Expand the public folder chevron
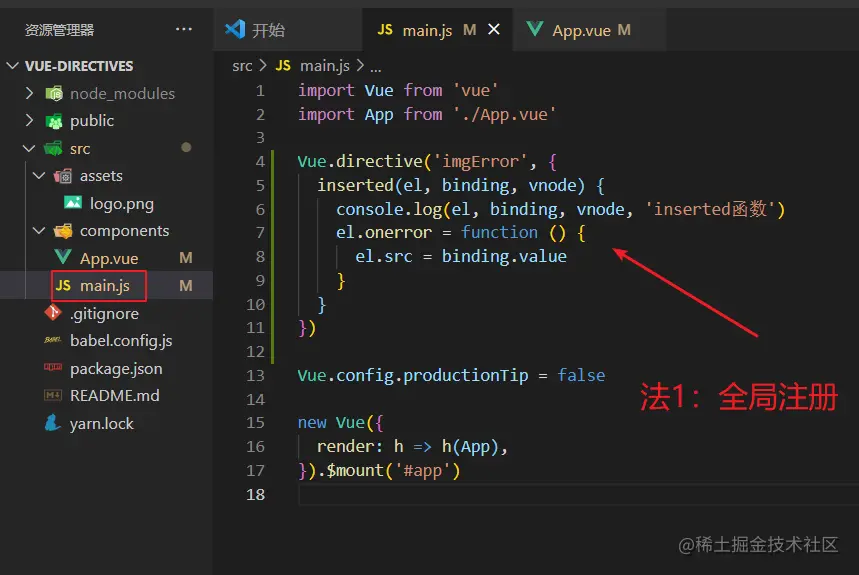 (x=30, y=120)
